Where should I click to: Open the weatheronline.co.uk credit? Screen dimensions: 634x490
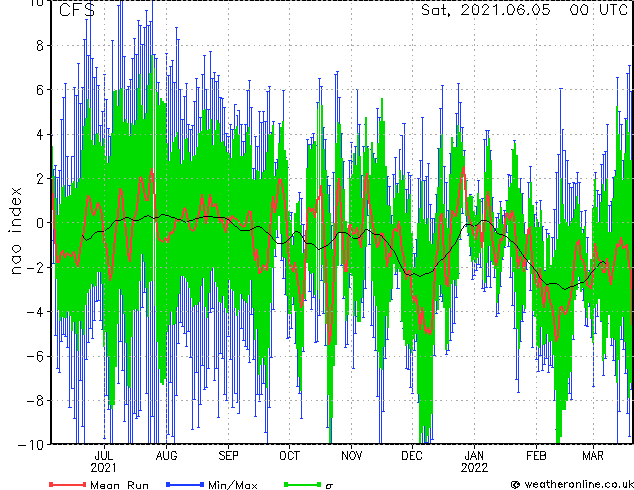572,484
